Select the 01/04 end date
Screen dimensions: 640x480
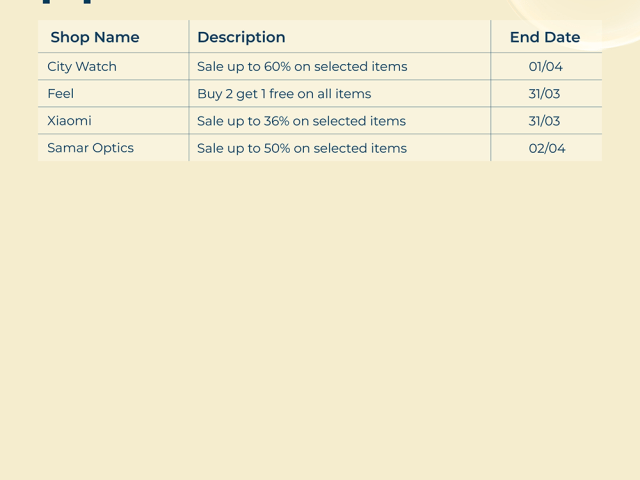[546, 67]
